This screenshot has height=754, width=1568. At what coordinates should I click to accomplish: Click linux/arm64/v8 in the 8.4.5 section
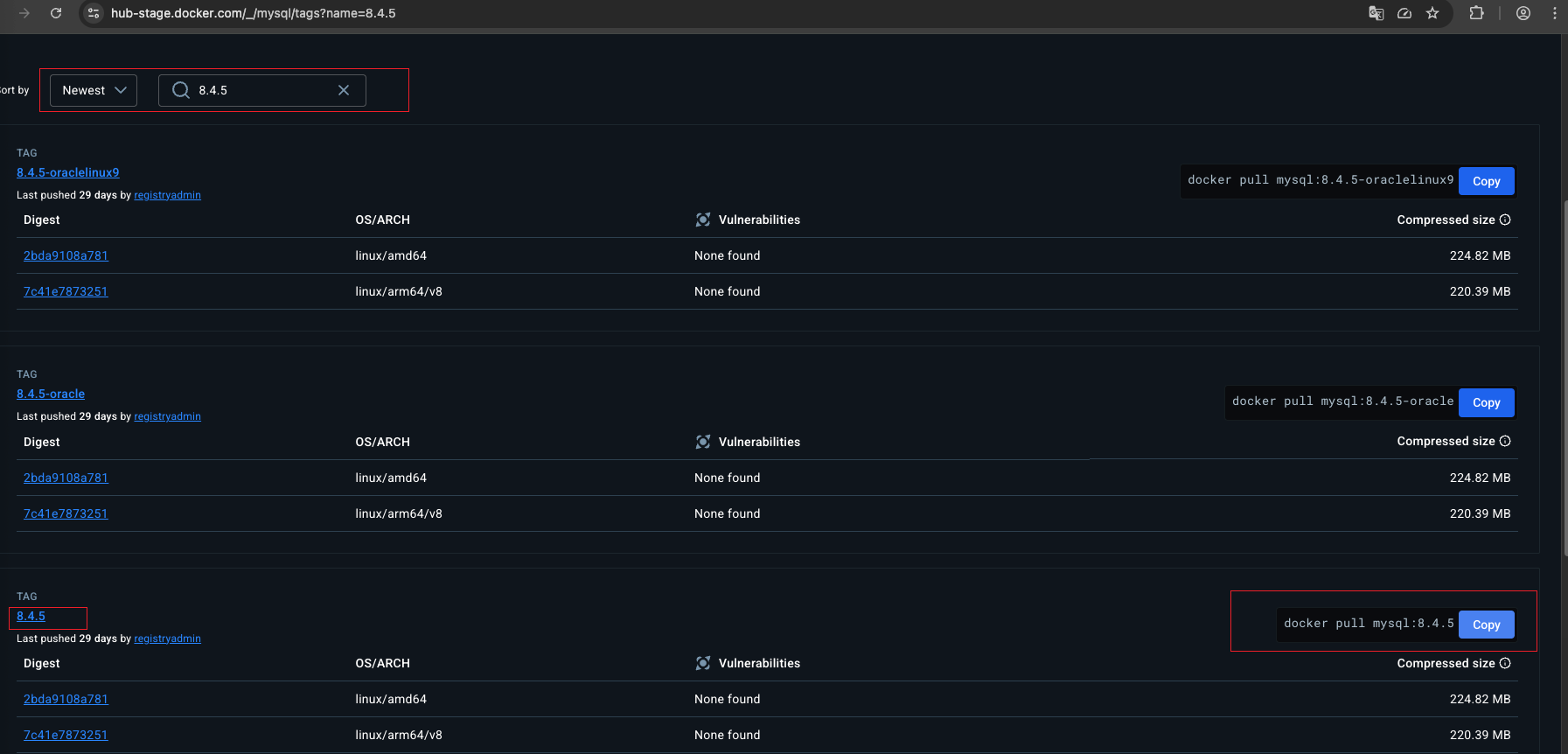399,735
